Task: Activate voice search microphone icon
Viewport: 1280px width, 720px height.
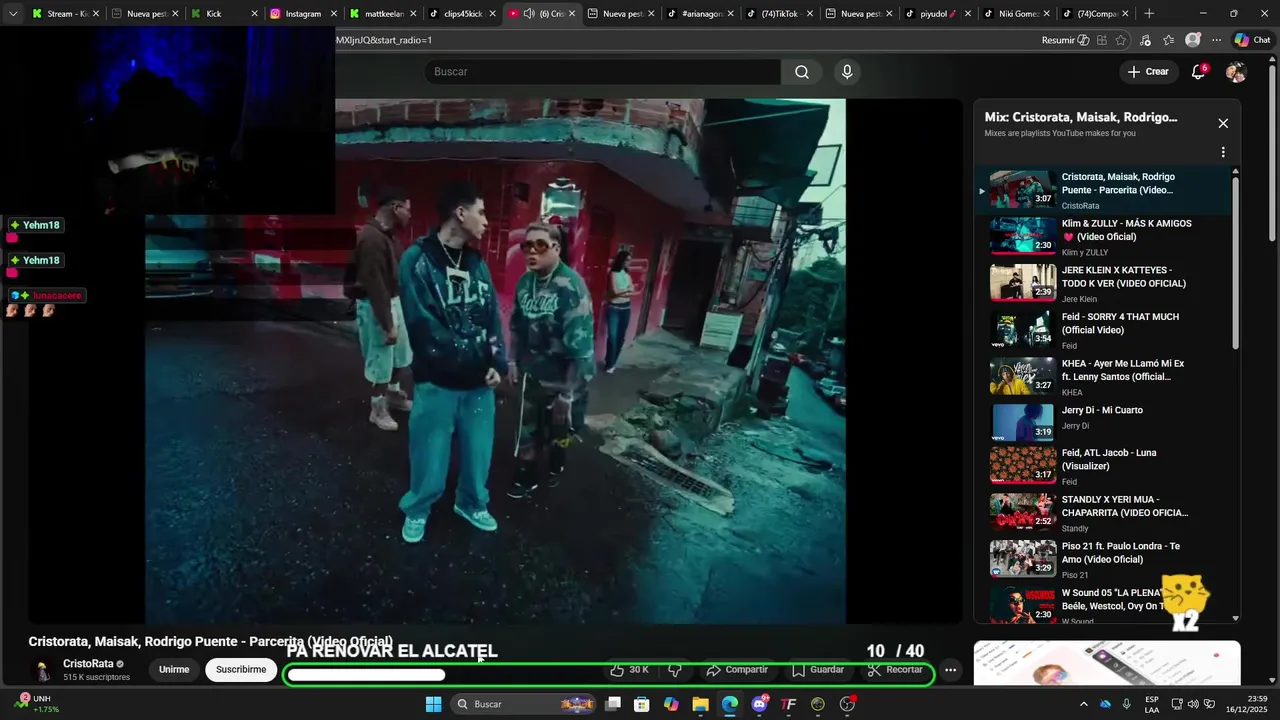Action: point(847,72)
